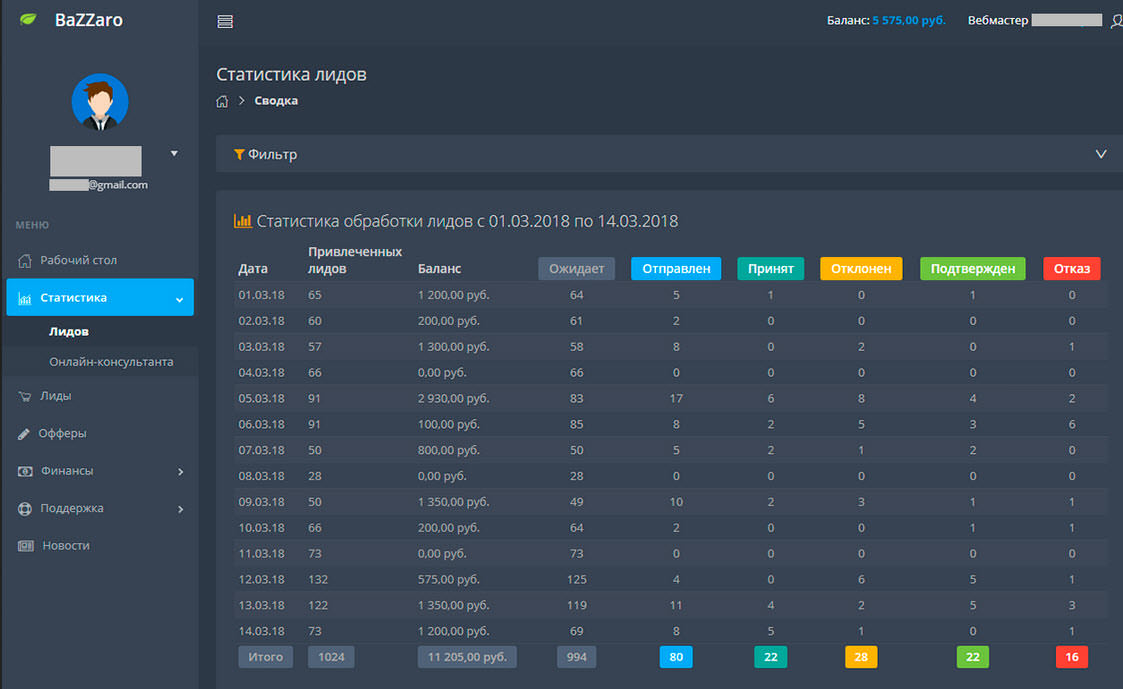The height and width of the screenshot is (689, 1123).
Task: Click the orange Фильтр funnel icon
Action: pos(239,155)
